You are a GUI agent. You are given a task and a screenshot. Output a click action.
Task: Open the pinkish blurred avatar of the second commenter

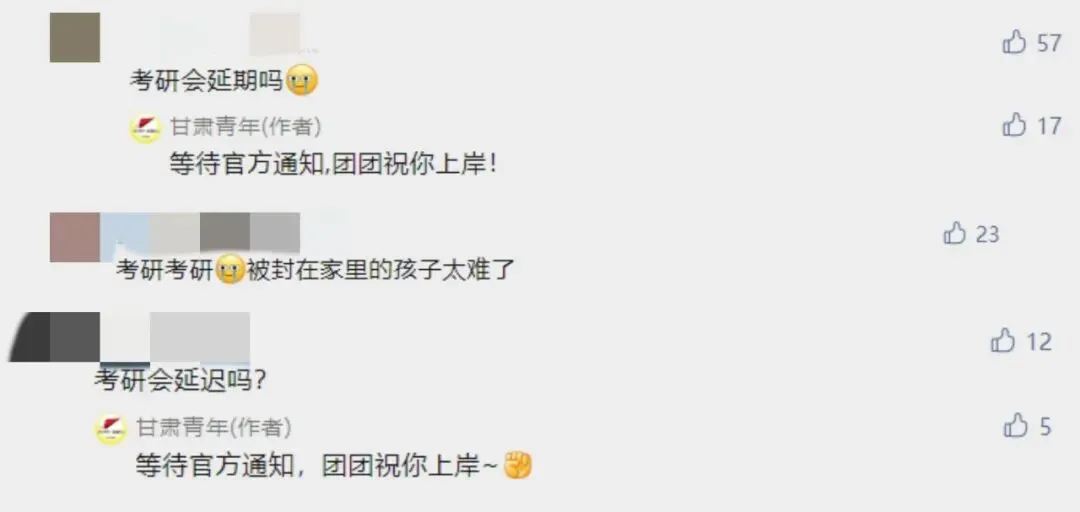coord(74,237)
